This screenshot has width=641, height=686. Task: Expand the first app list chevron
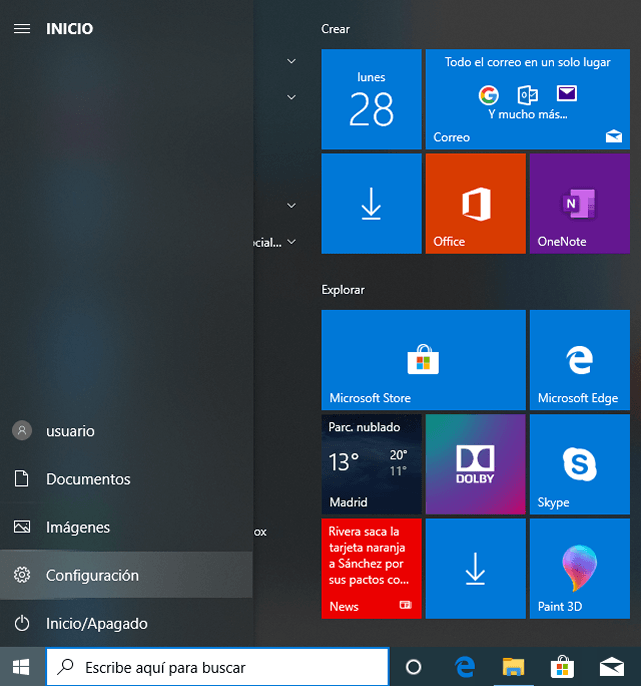point(291,61)
